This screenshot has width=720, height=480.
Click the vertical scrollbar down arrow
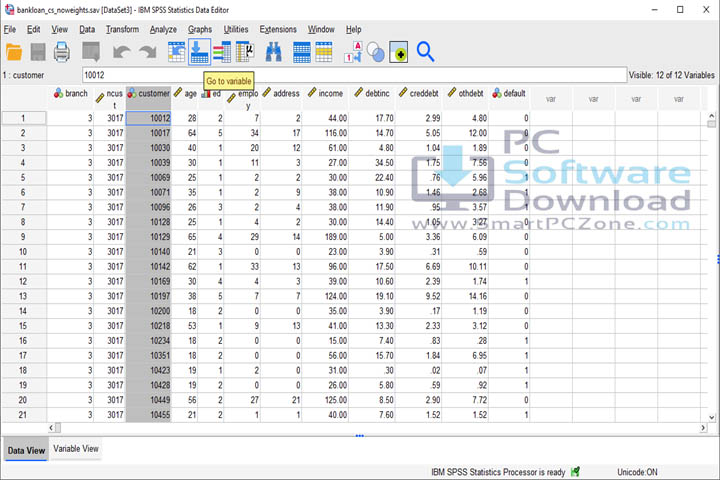point(711,417)
